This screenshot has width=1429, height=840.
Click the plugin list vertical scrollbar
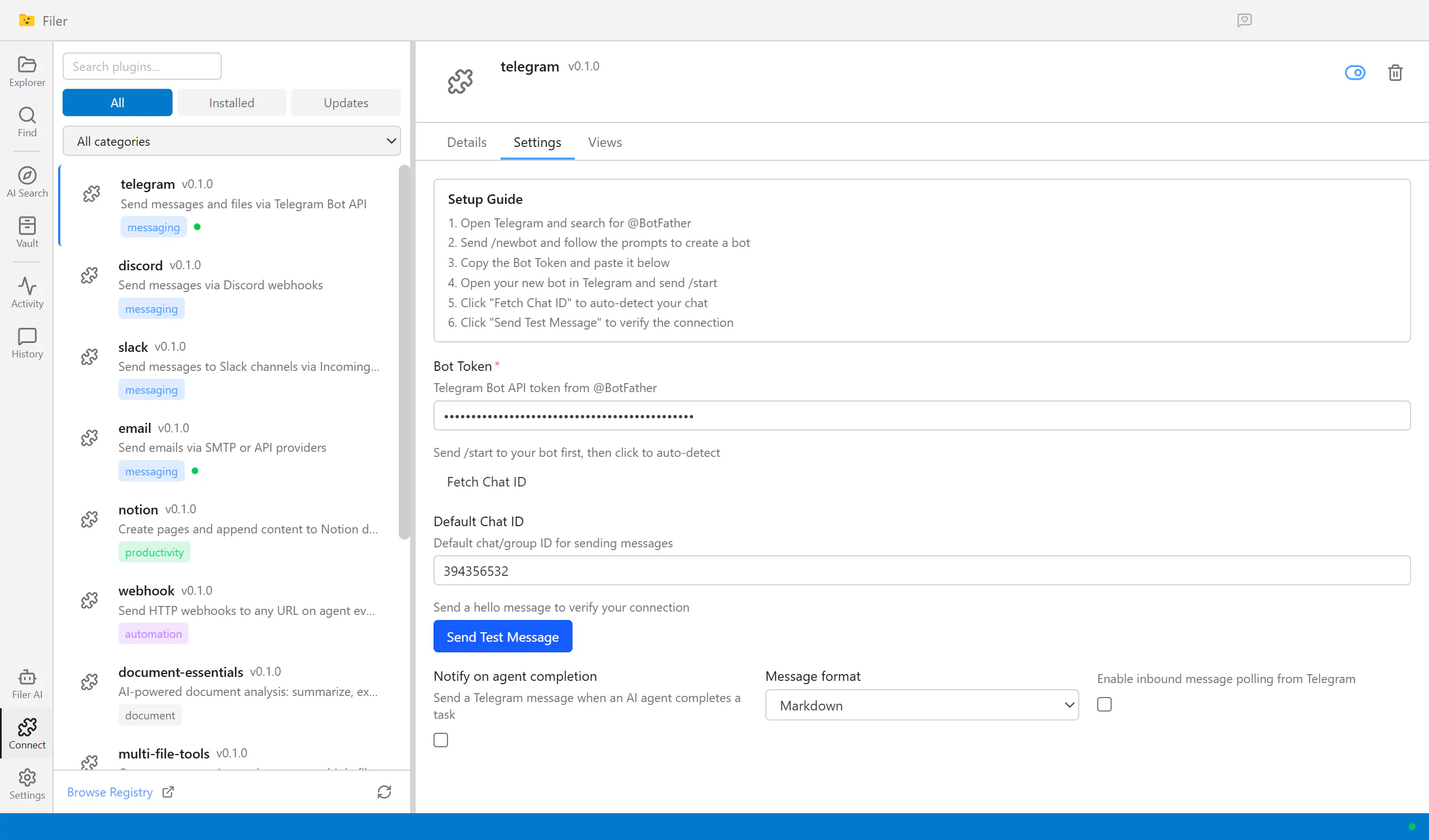[404, 351]
